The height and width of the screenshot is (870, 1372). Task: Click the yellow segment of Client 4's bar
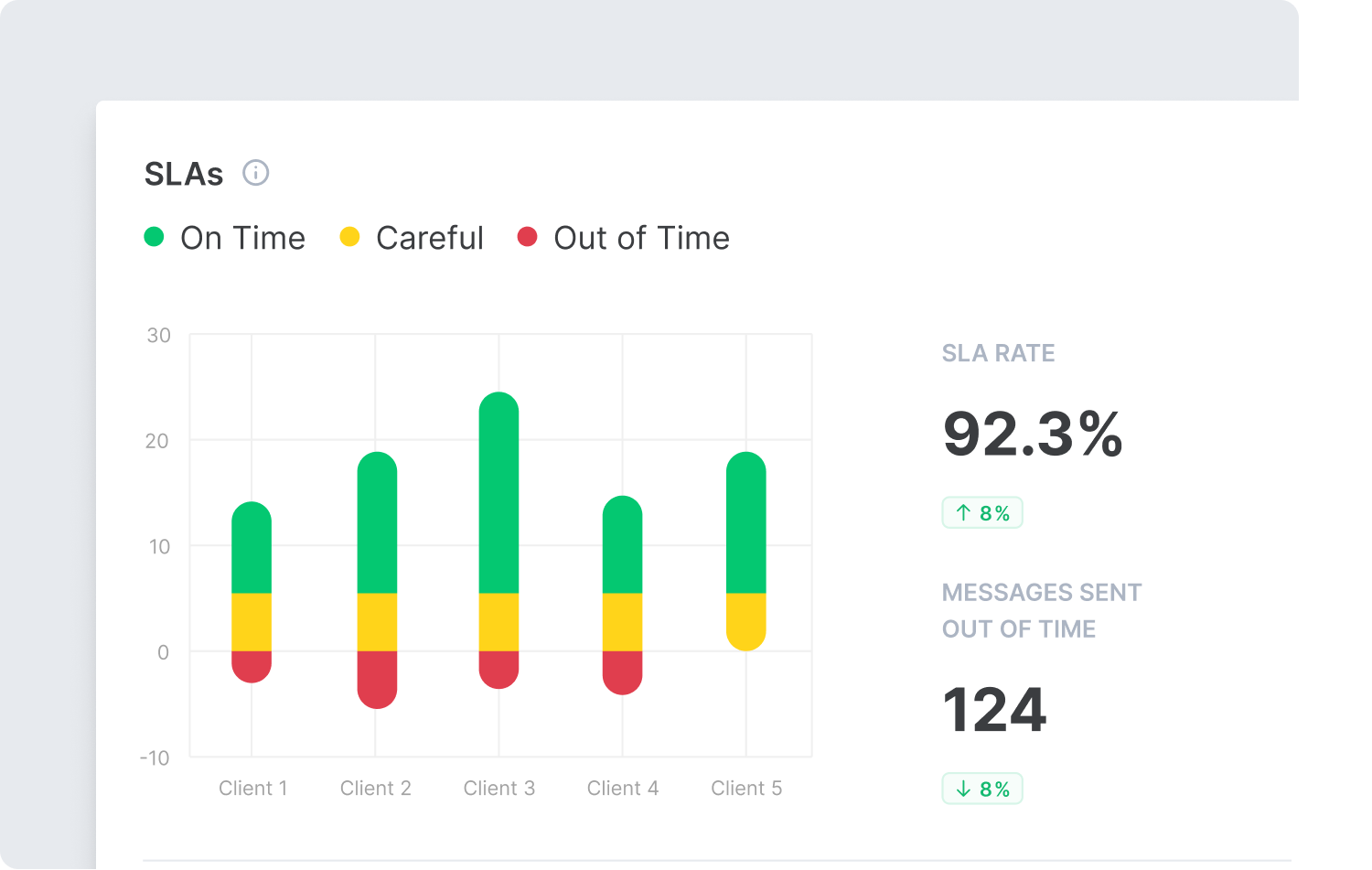[623, 622]
